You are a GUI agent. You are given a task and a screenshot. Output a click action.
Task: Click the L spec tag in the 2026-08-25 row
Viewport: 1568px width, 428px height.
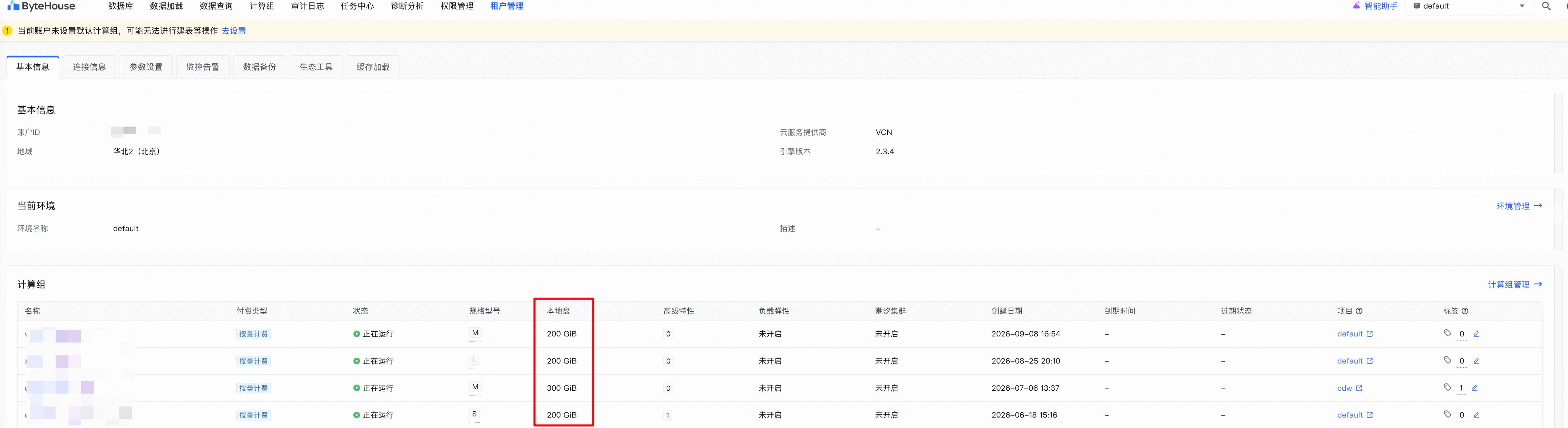click(x=474, y=361)
